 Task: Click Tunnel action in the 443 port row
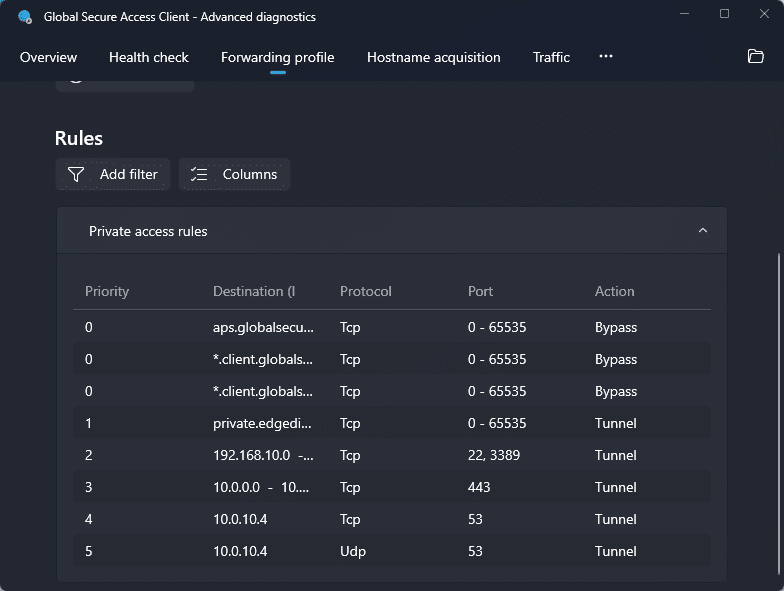[x=616, y=488]
